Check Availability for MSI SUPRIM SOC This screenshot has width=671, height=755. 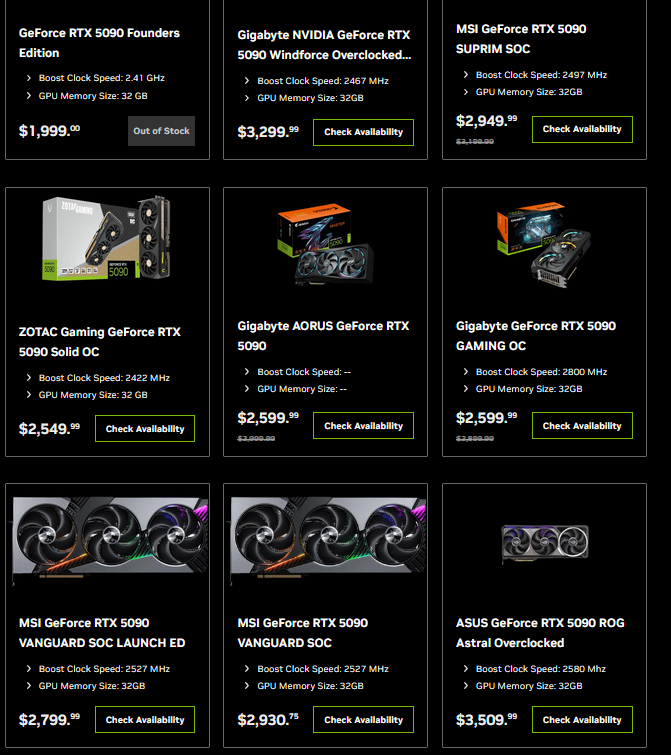pyautogui.click(x=582, y=129)
